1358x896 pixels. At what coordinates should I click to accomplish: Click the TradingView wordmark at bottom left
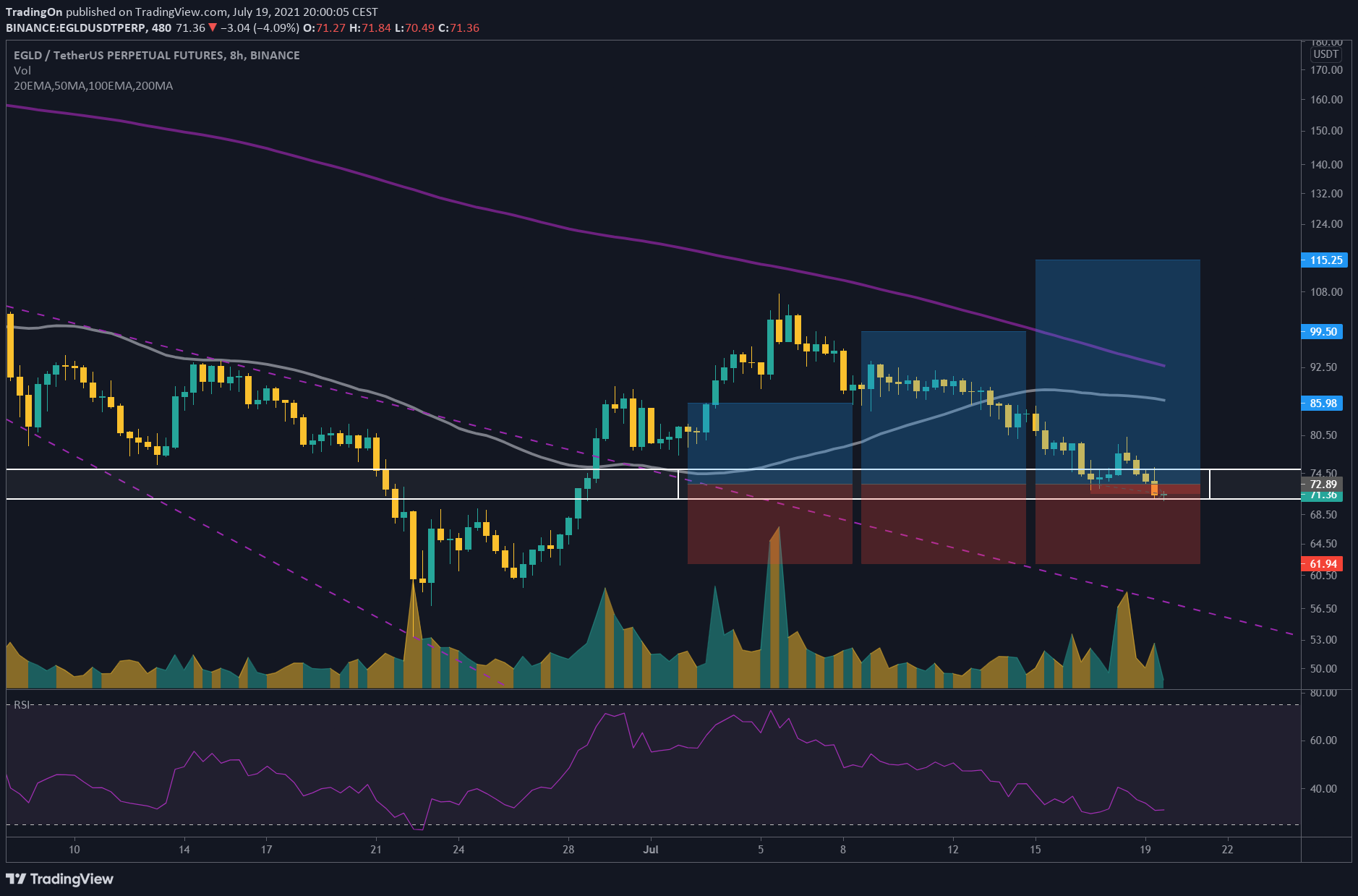point(72,879)
